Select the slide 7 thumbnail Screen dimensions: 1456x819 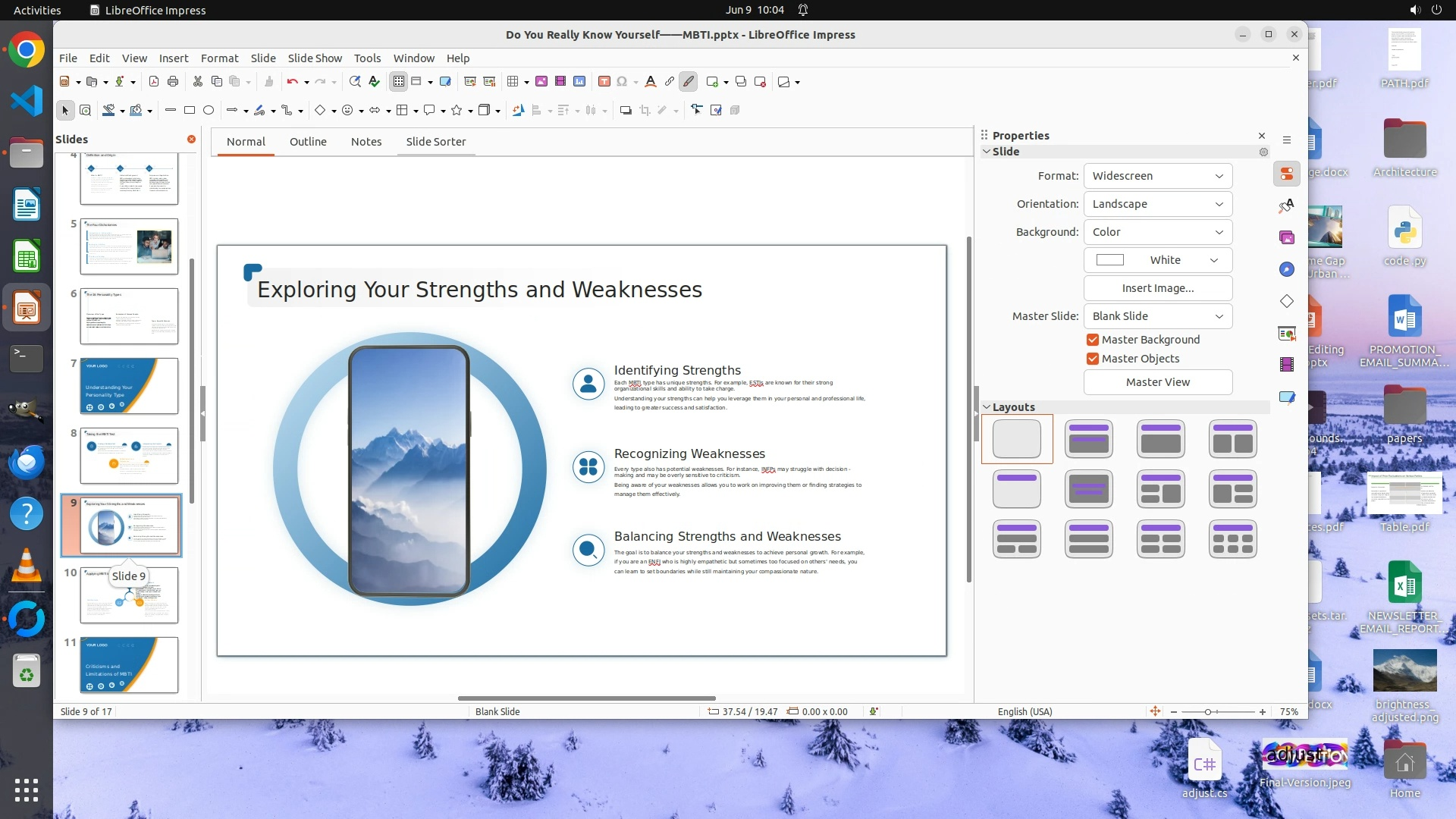click(x=129, y=386)
